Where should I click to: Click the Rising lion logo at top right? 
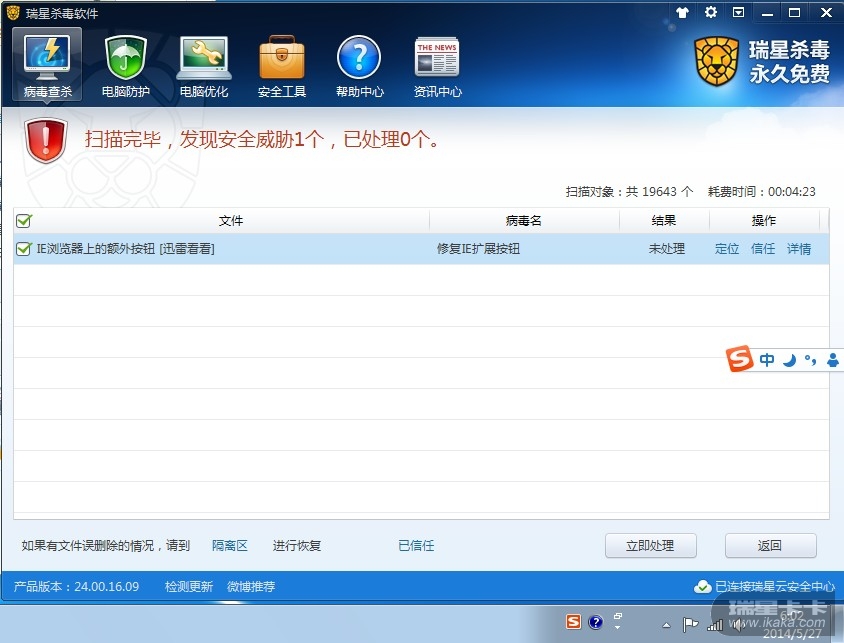[716, 61]
